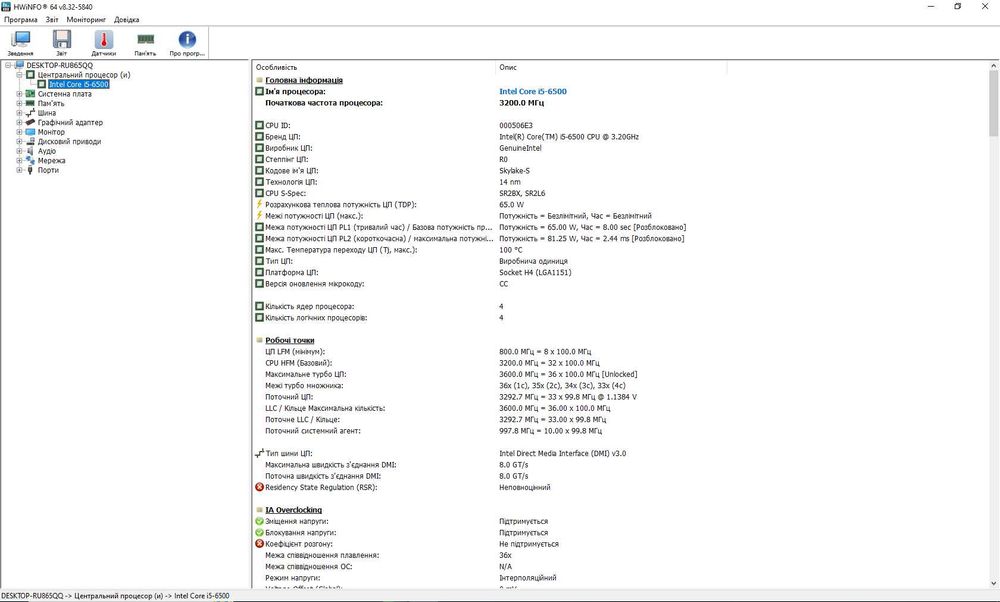Click the bus icon beside Тип шини ЦП

260,453
